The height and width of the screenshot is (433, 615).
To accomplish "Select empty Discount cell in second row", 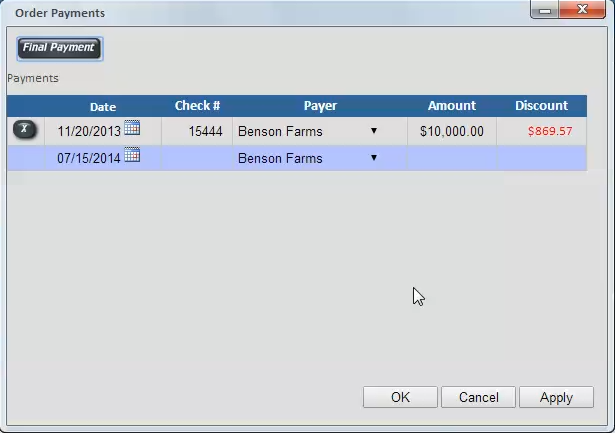I will 541,158.
